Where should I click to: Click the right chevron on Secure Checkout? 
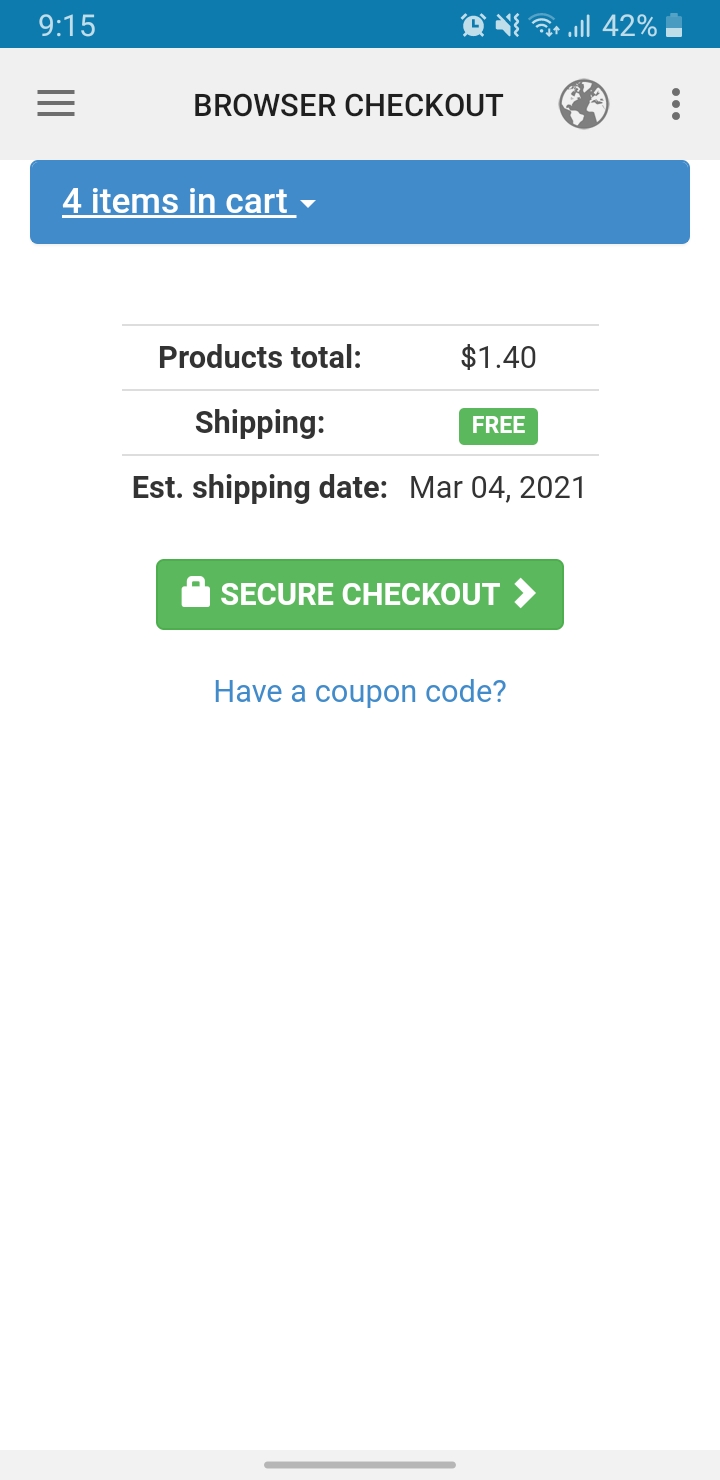click(525, 593)
